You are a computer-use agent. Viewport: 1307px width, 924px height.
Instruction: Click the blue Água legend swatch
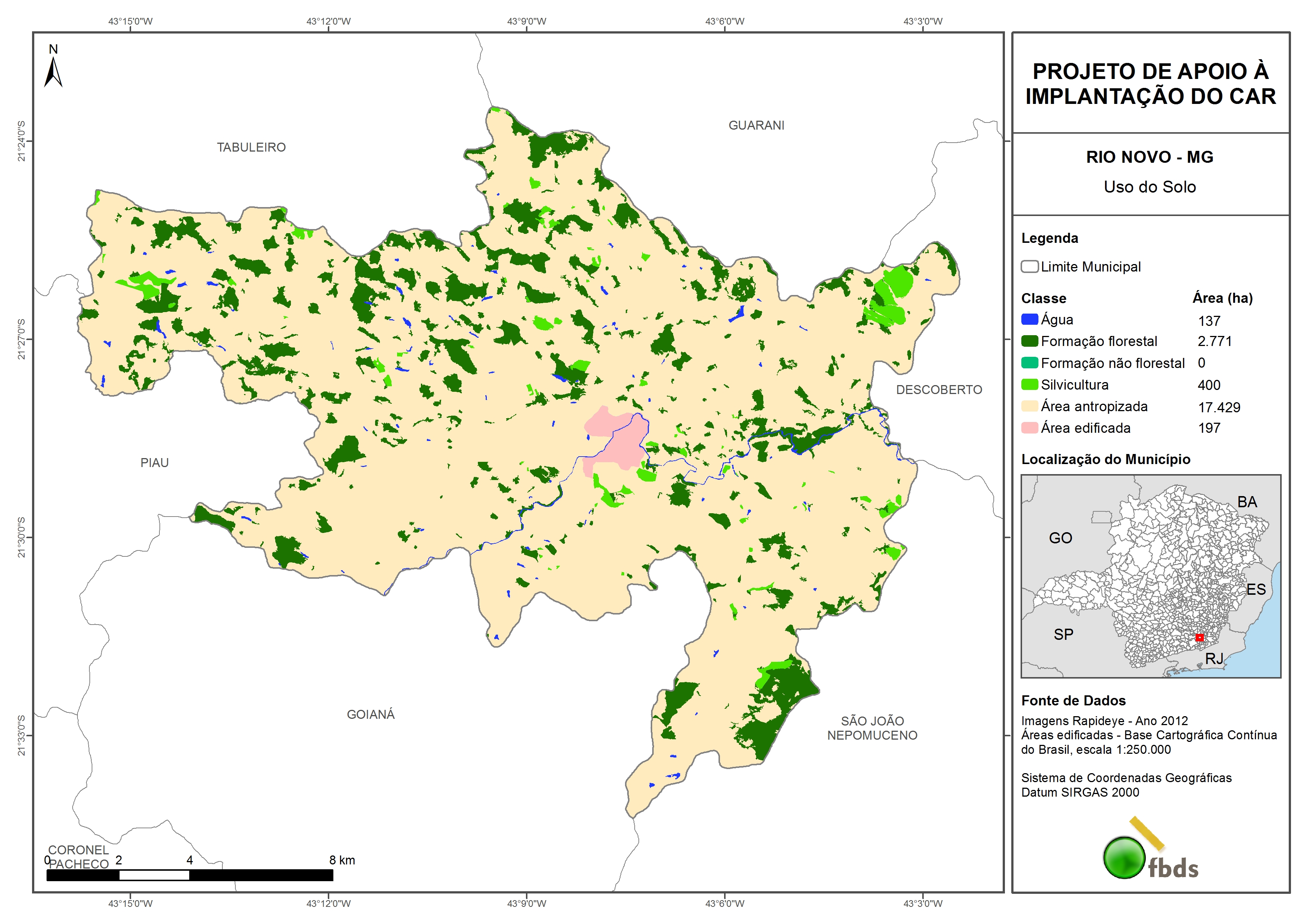point(1029,320)
